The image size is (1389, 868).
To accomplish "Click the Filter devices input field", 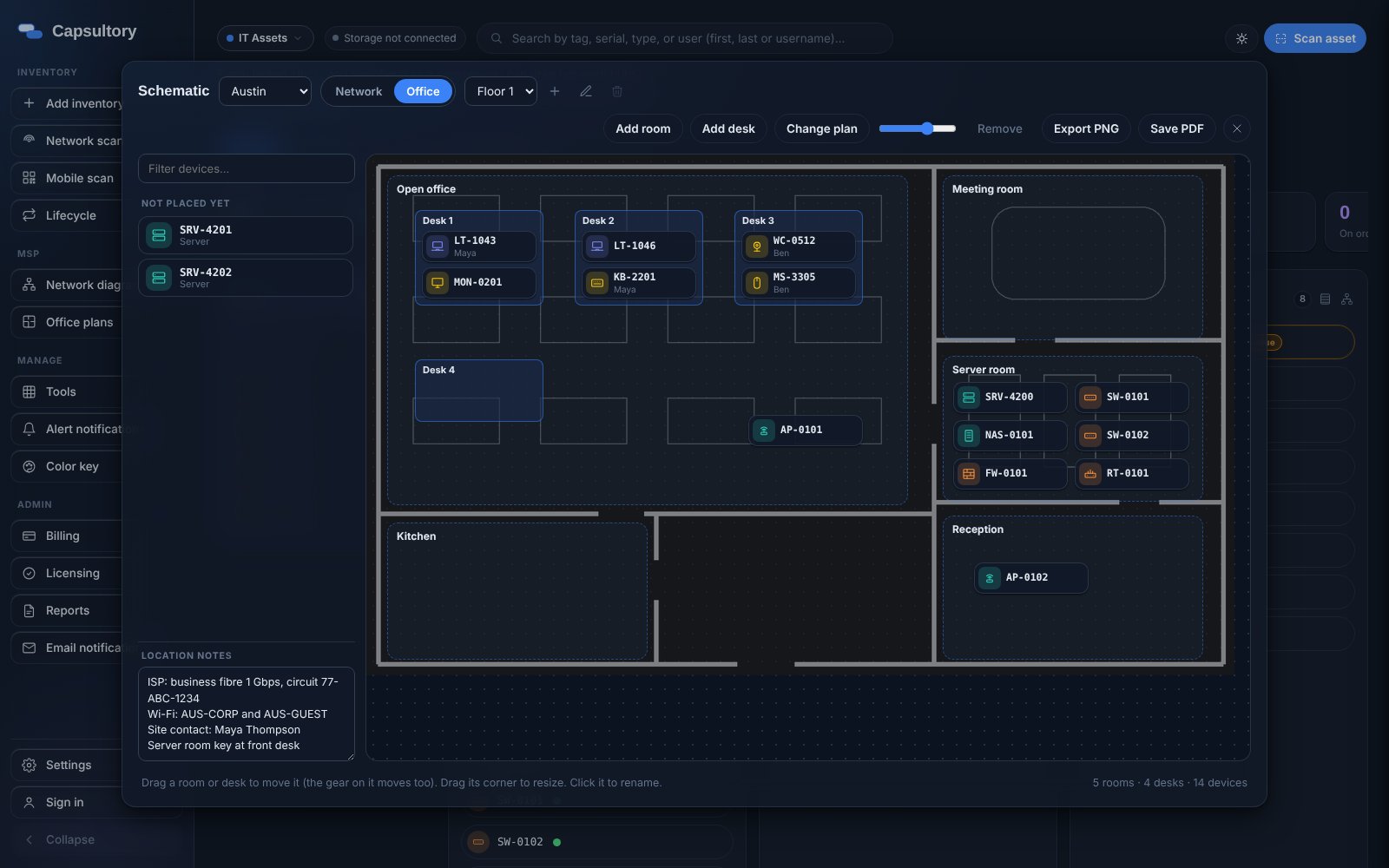I will point(247,168).
